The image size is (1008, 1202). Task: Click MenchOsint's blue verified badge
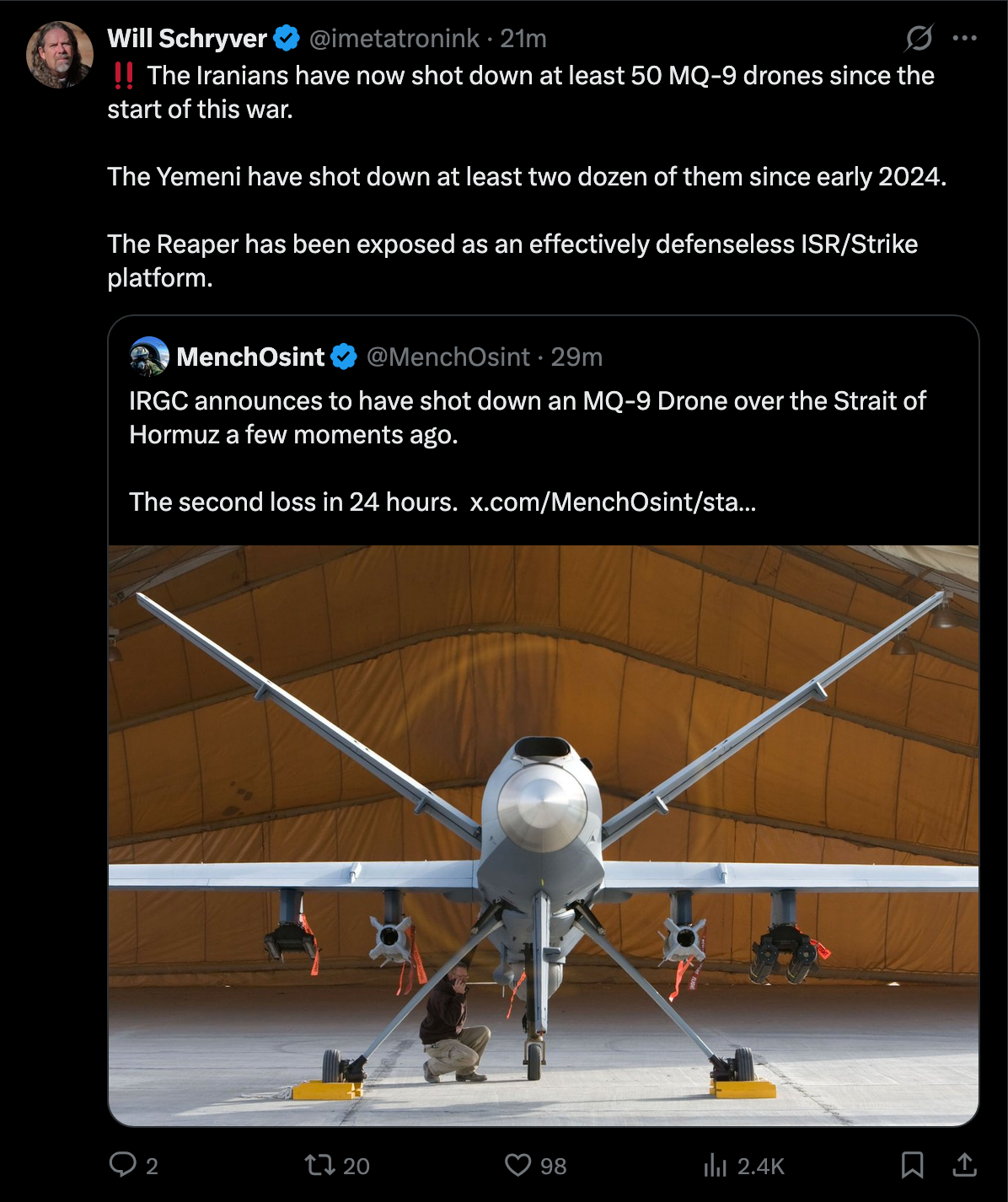(344, 357)
